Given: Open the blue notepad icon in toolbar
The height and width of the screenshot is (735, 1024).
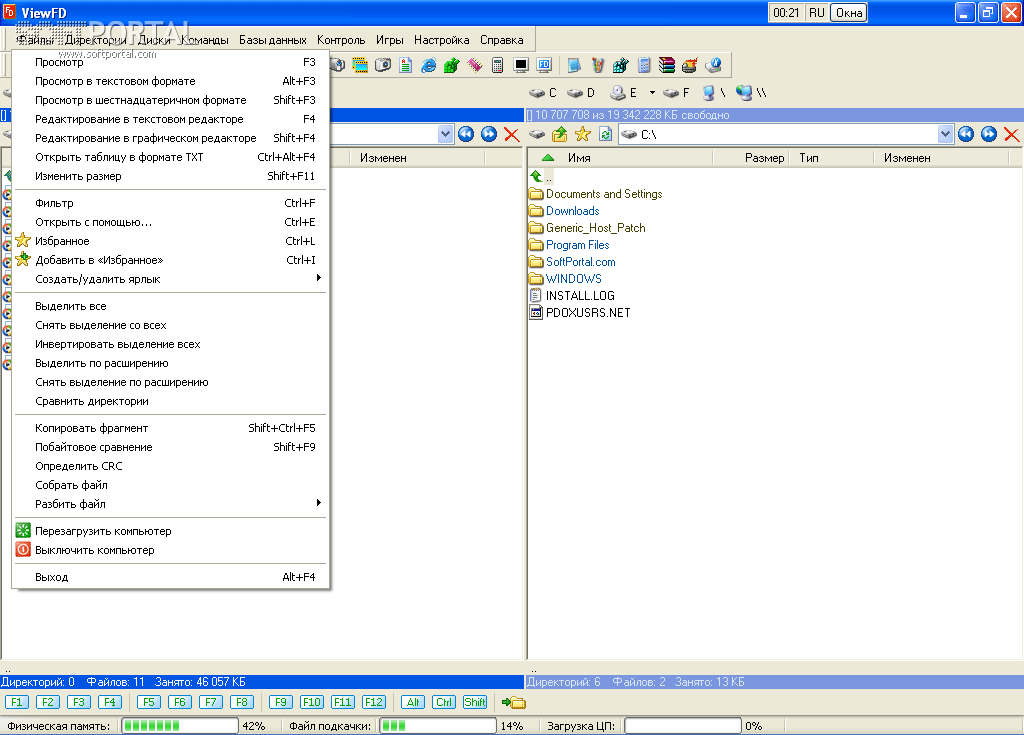Looking at the screenshot, I should pos(575,65).
